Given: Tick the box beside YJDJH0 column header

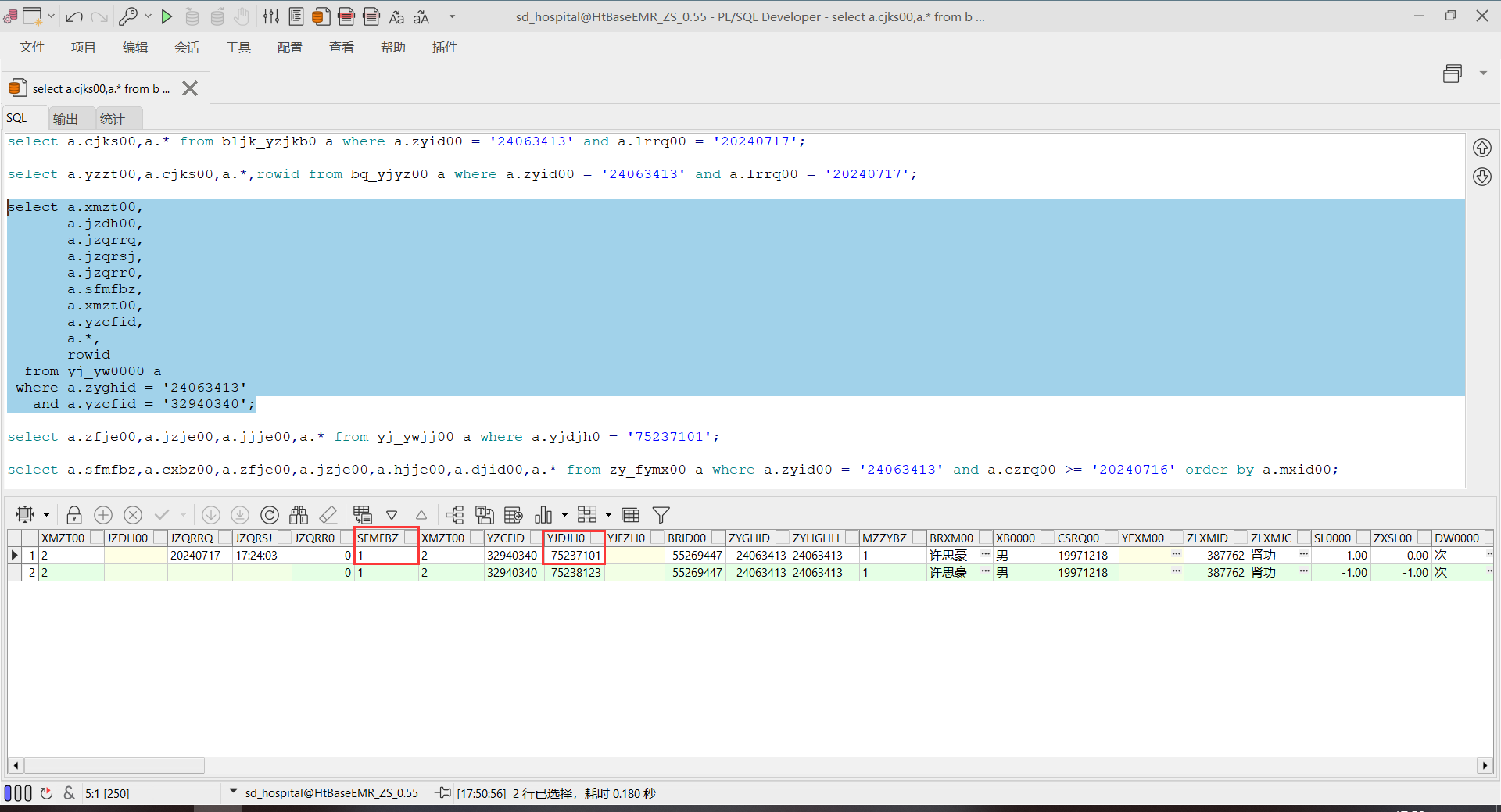Looking at the screenshot, I should pos(596,538).
